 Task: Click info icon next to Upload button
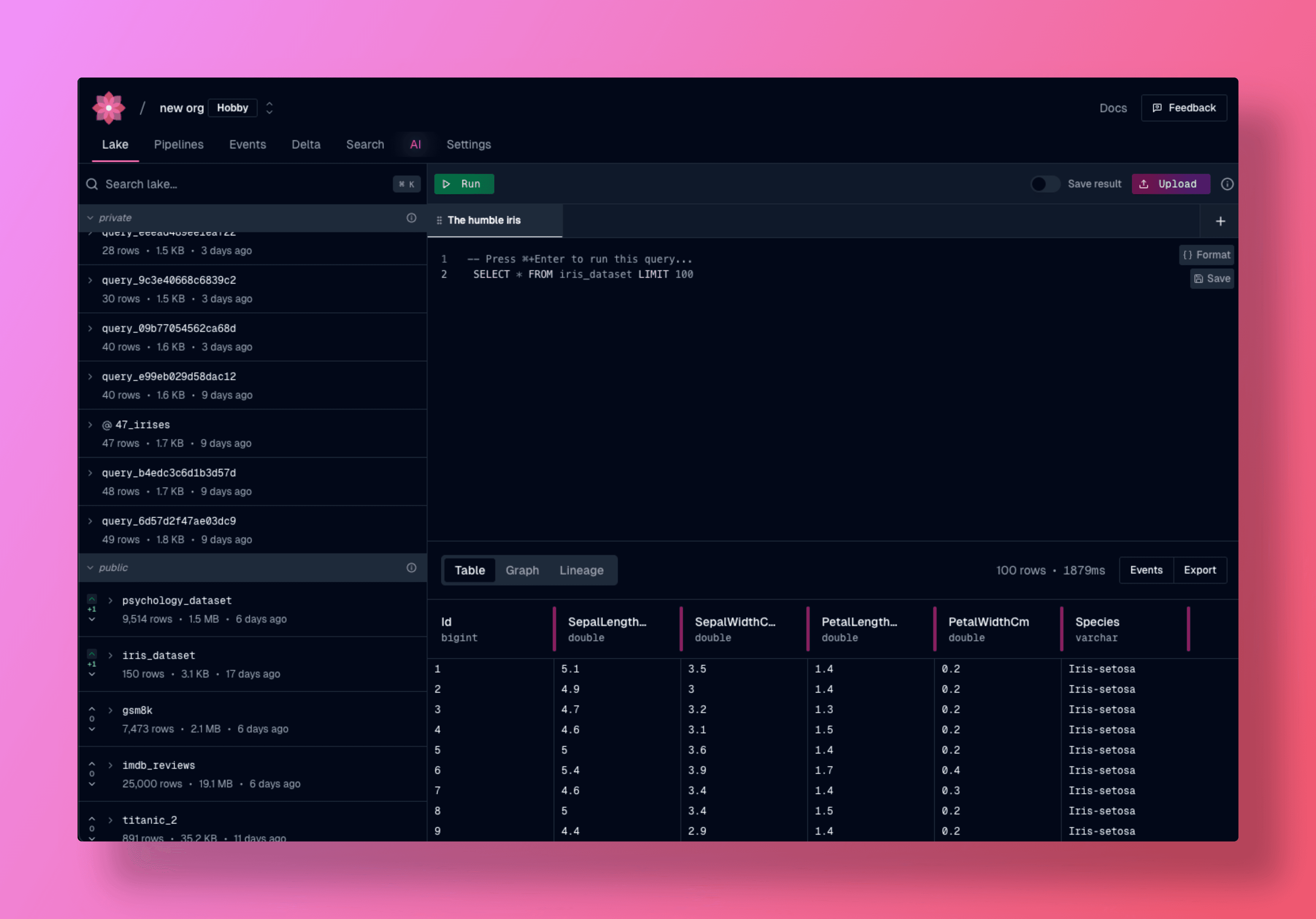point(1227,184)
